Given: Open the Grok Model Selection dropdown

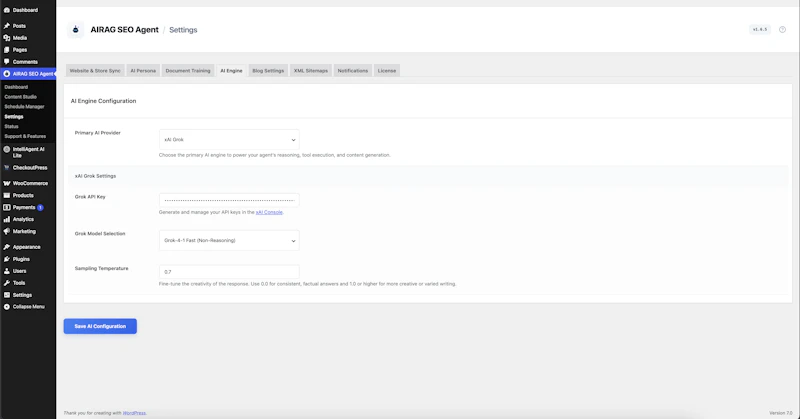Looking at the screenshot, I should (229, 240).
